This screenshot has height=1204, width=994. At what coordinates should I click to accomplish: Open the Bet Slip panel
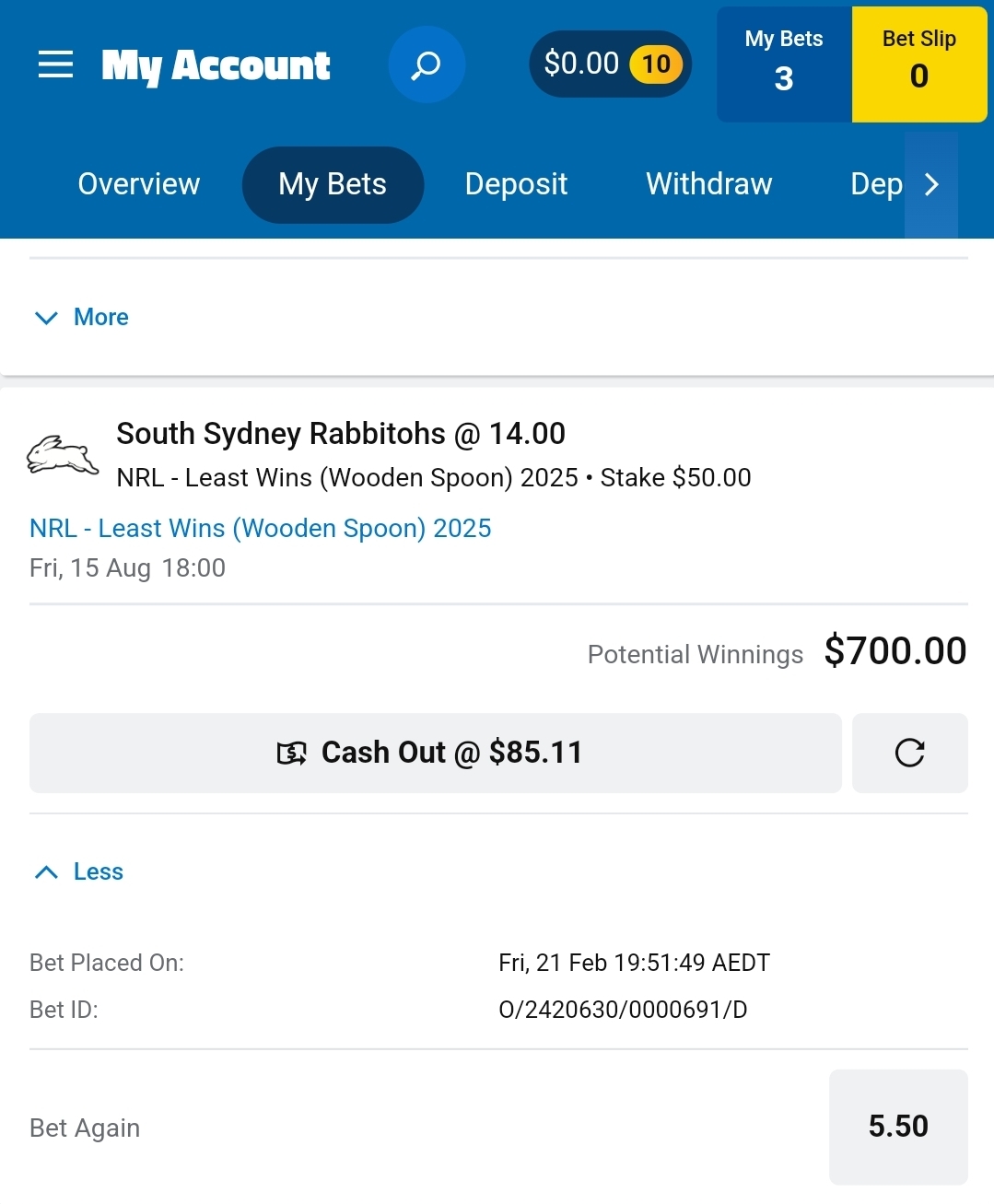(x=918, y=64)
